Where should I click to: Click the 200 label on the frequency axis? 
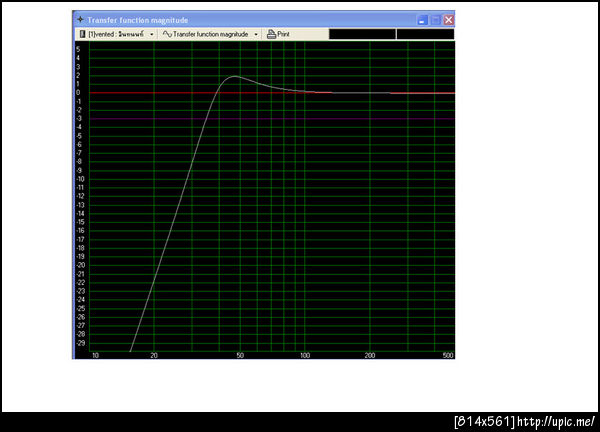pos(370,355)
